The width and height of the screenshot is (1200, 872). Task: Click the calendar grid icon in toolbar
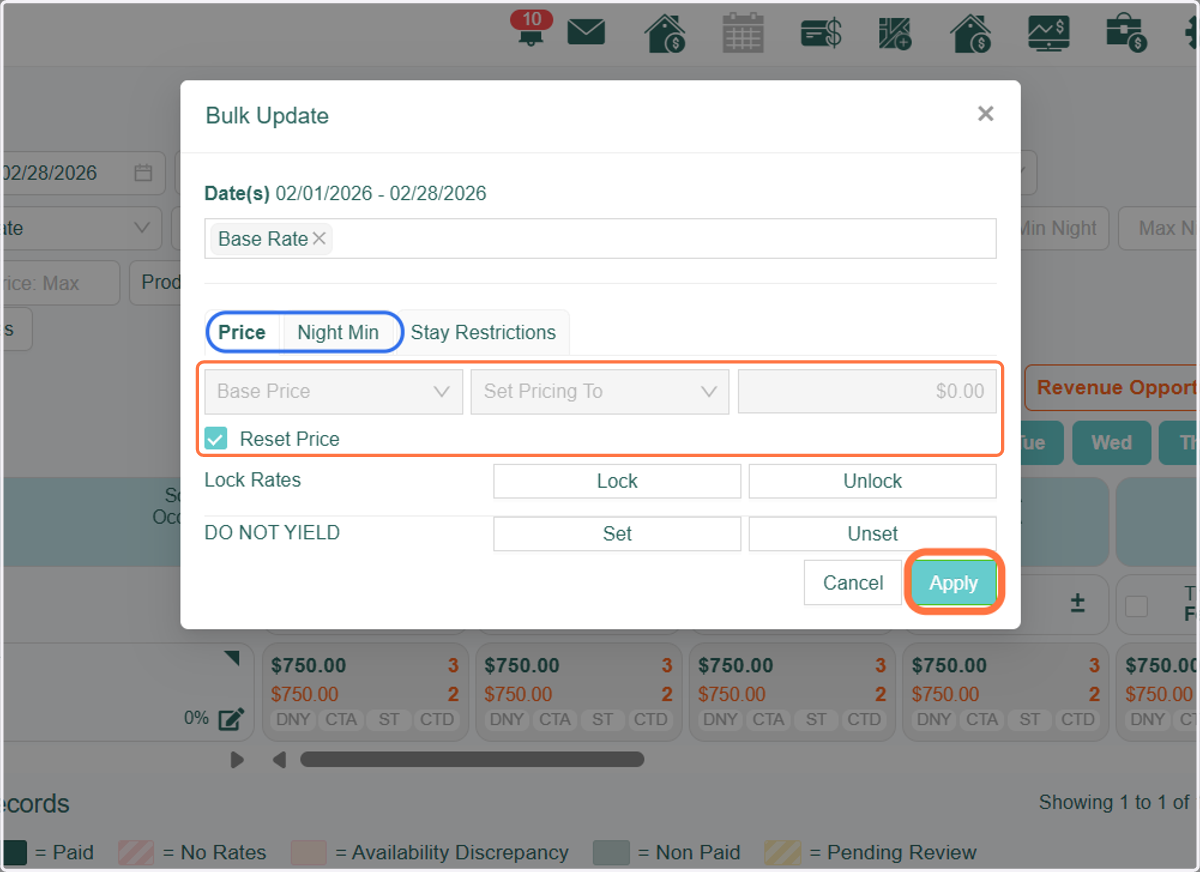[743, 32]
